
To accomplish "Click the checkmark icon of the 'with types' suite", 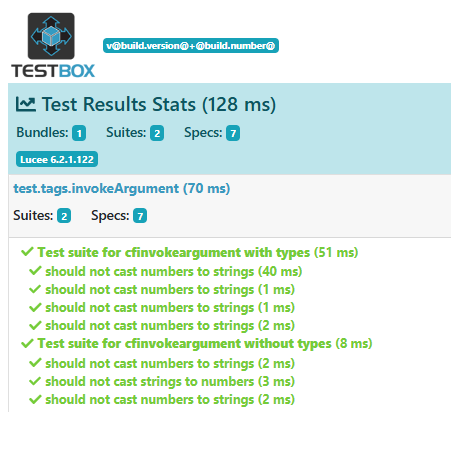I will 27,252.
